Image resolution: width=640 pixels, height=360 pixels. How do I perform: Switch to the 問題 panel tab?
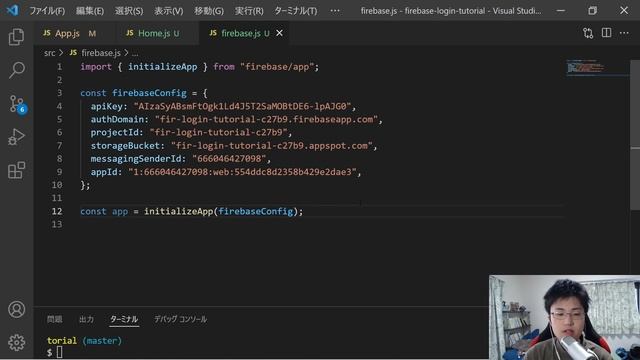54,319
